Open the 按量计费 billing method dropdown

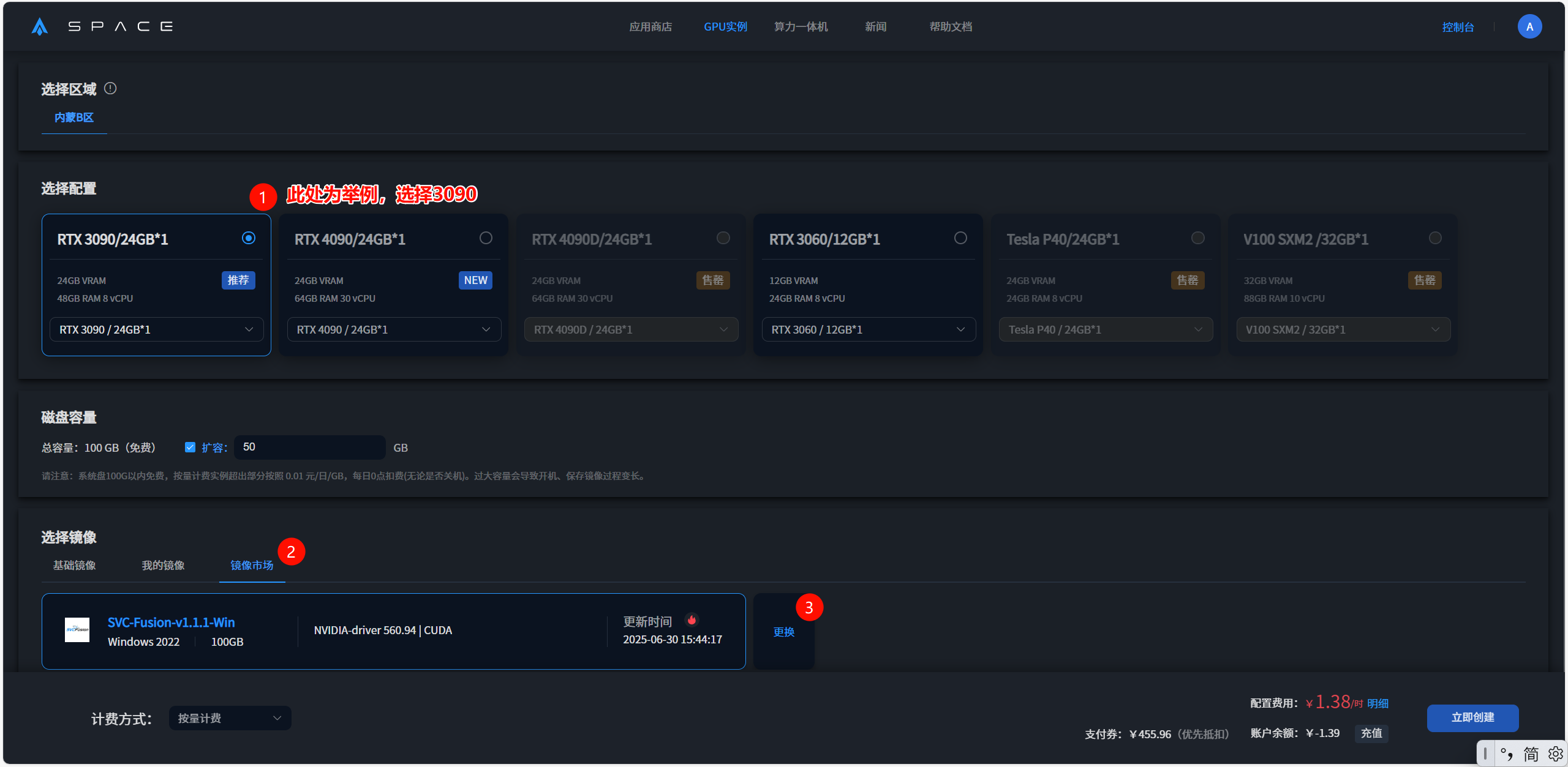(x=230, y=718)
